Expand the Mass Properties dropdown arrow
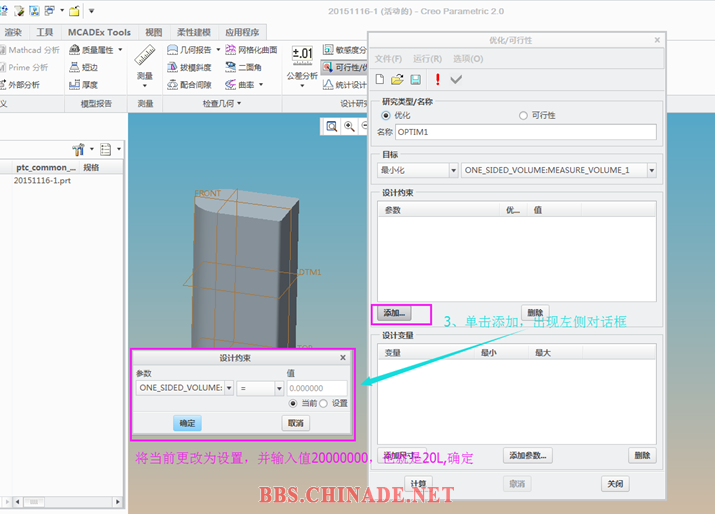Viewport: 715px width, 514px height. [120, 49]
